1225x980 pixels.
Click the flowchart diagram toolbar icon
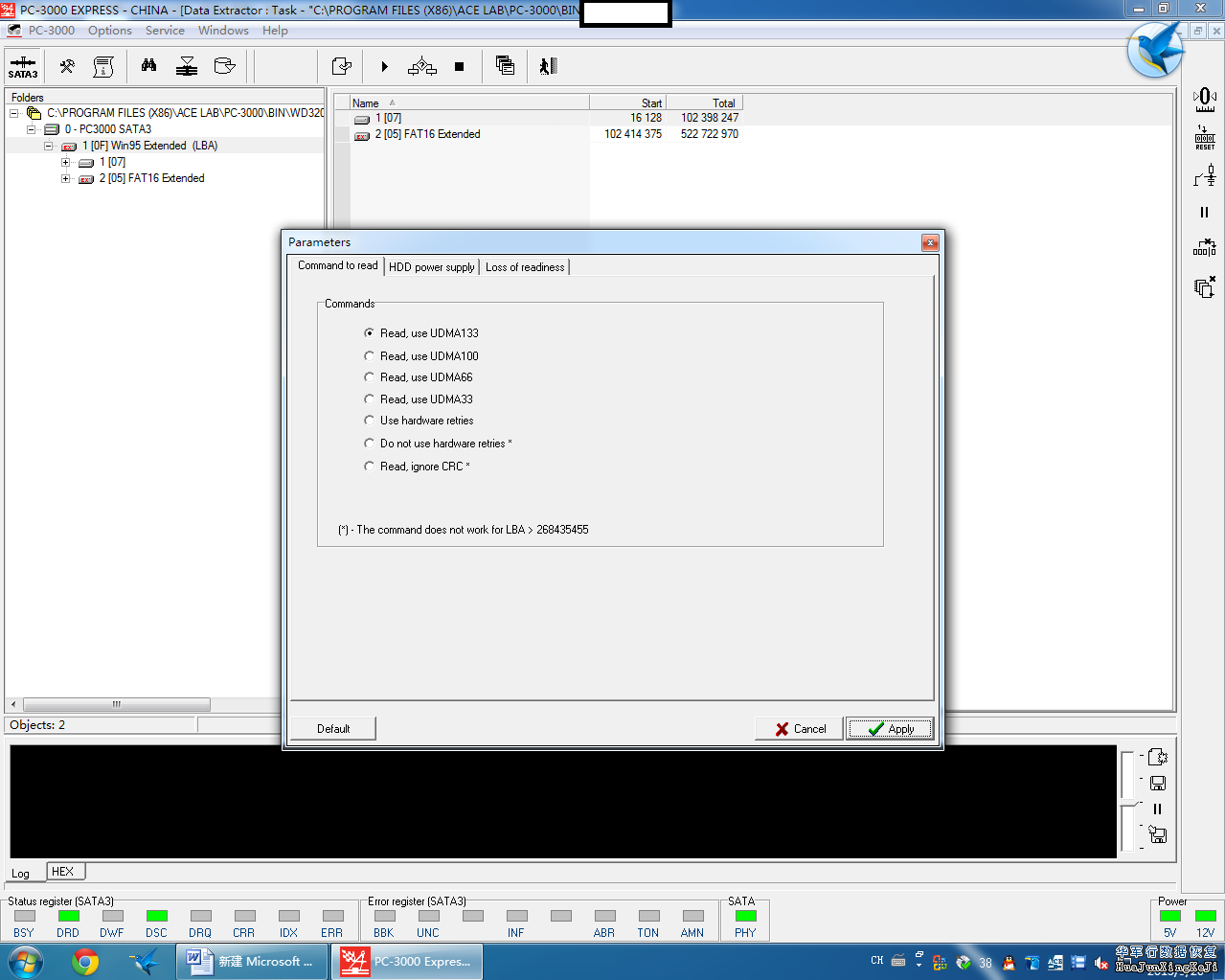(421, 66)
